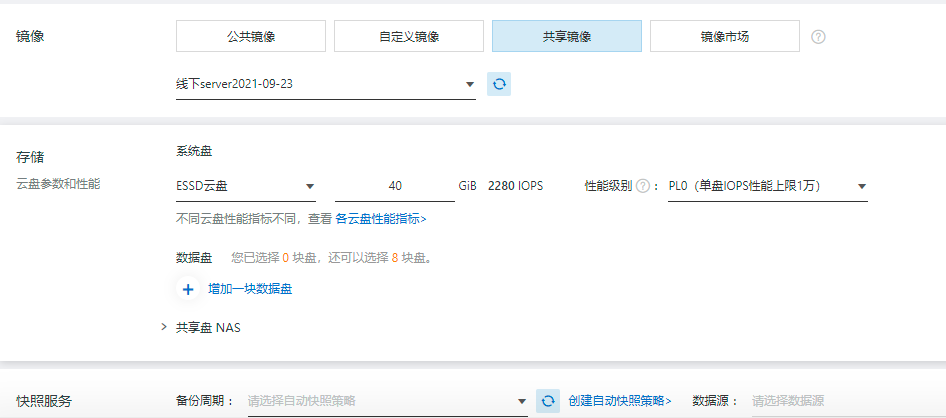Open the 备份周期 snapshot policy dropdown
Screen dimensions: 946x418
click(x=387, y=401)
